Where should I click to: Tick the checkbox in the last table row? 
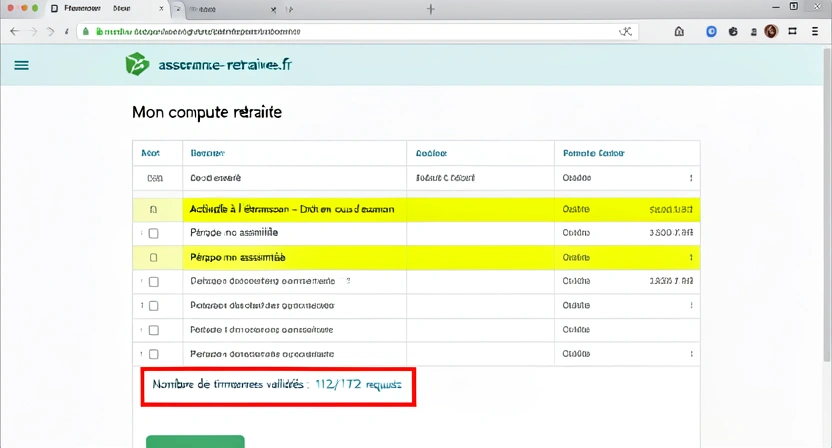coord(153,354)
